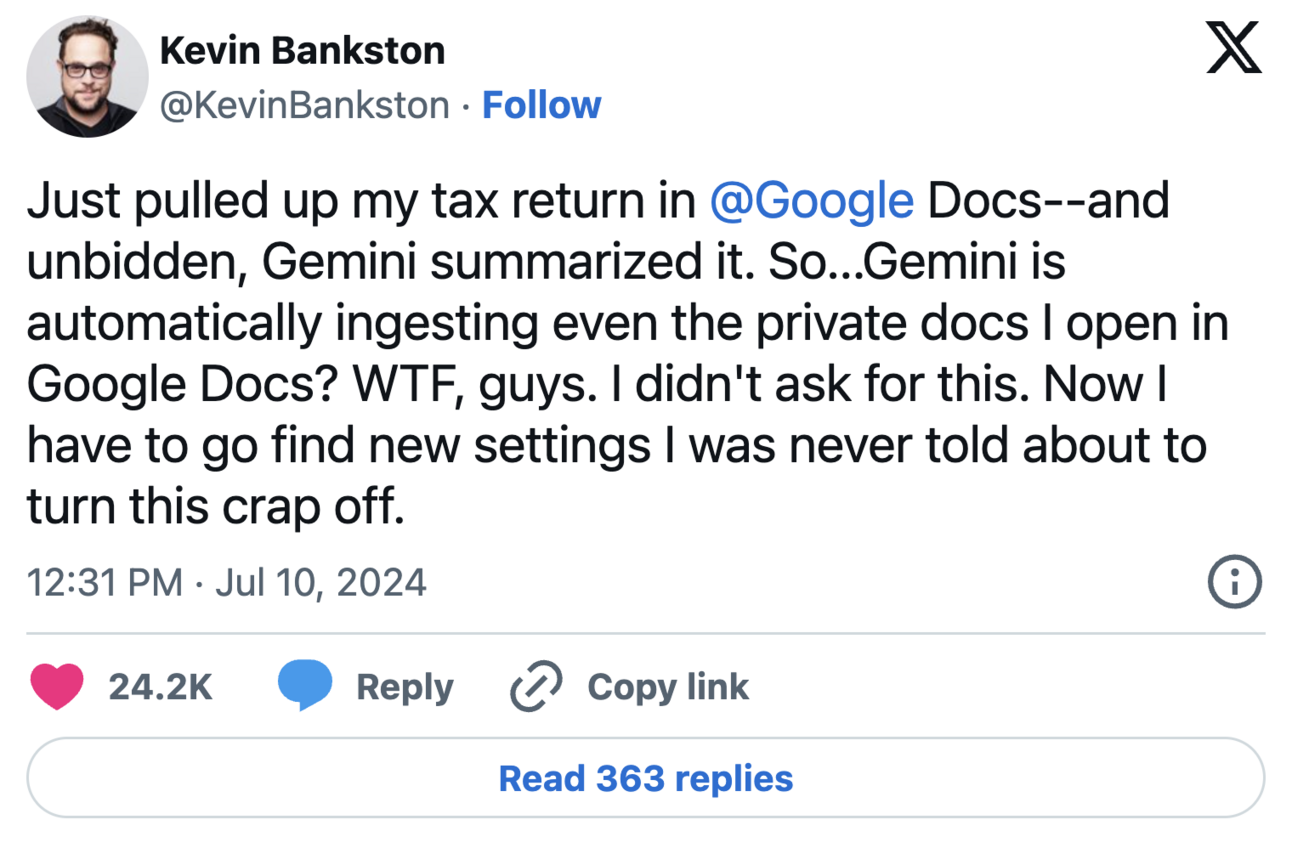Click the @KevinBankston handle

coord(304,104)
